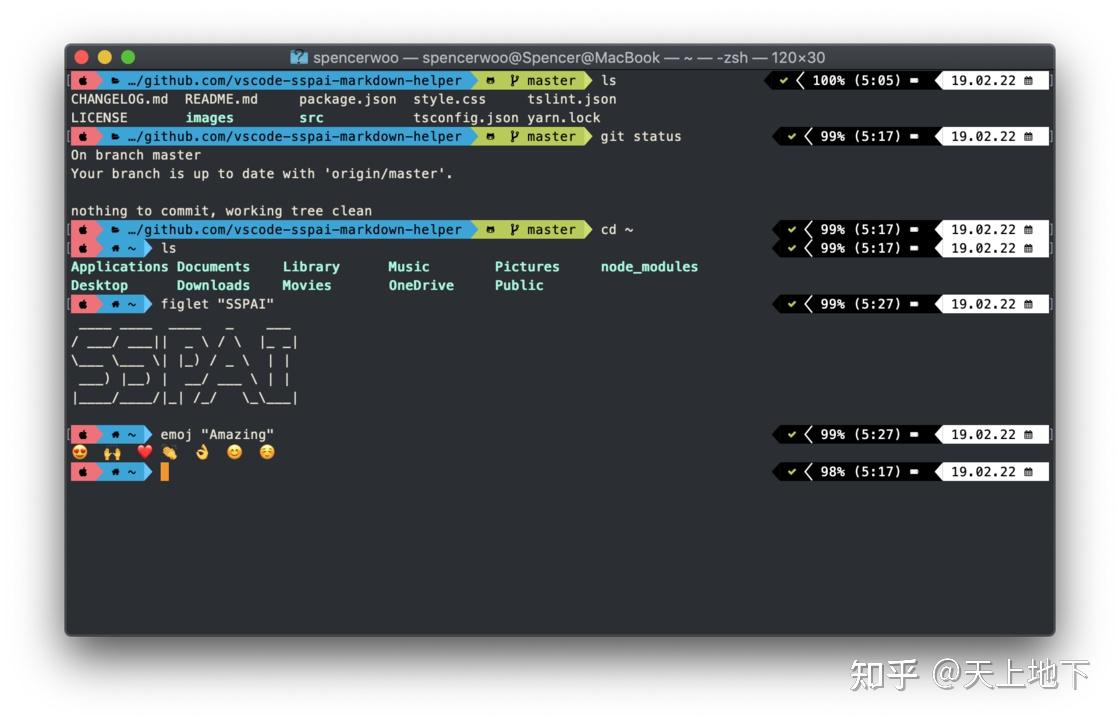Click the calendar icon on the first prompt's date
The width and height of the screenshot is (1120, 722).
(1028, 81)
